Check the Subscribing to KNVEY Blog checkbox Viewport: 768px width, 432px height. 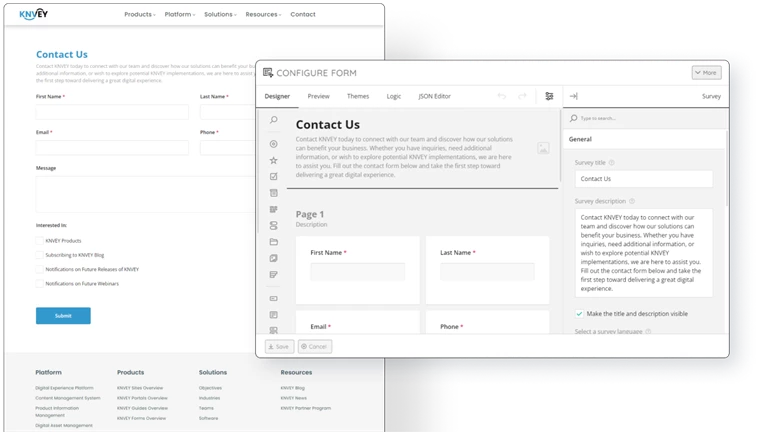pyautogui.click(x=40, y=255)
